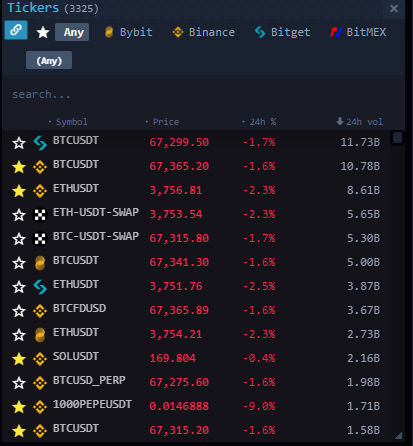Filter tickers by BitMEX exchange
The width and height of the screenshot is (413, 446).
(x=358, y=32)
